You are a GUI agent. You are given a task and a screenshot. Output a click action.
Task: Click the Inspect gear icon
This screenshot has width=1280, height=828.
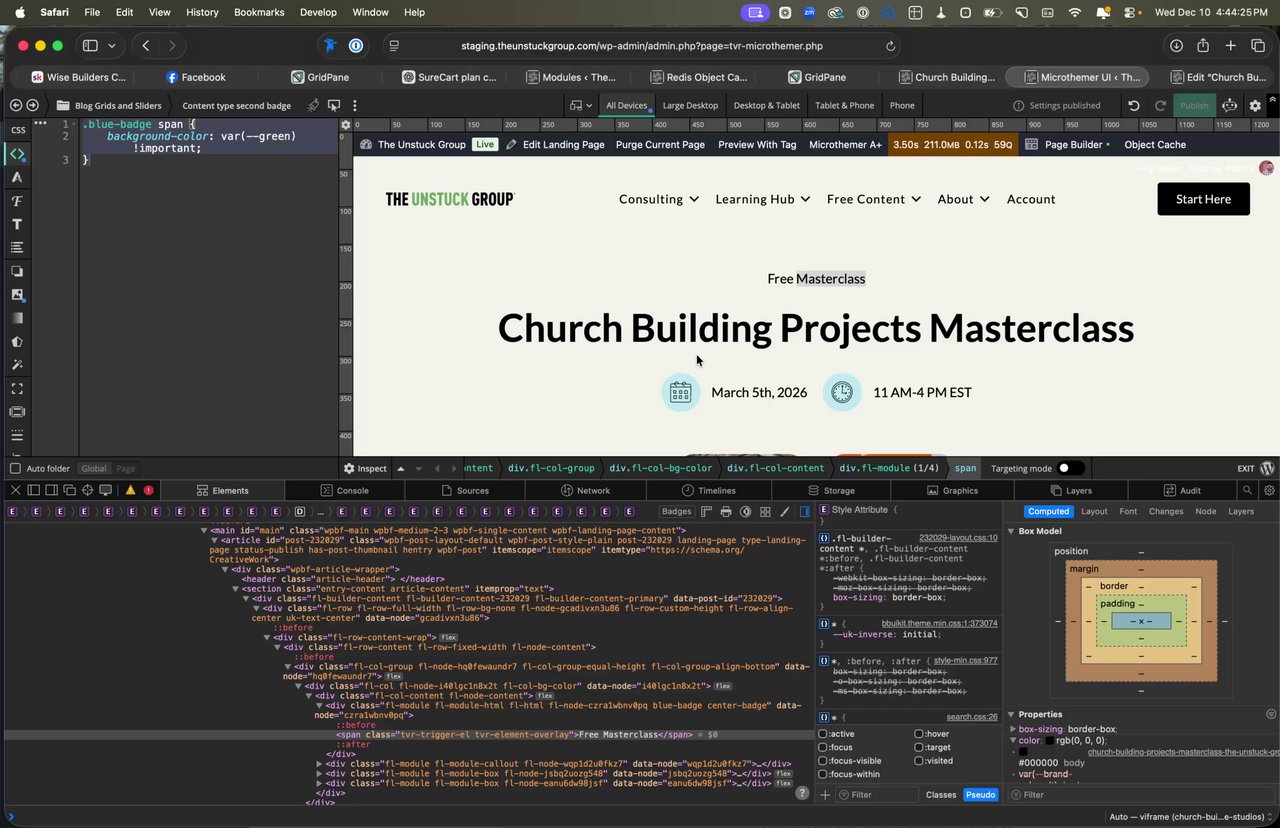349,468
